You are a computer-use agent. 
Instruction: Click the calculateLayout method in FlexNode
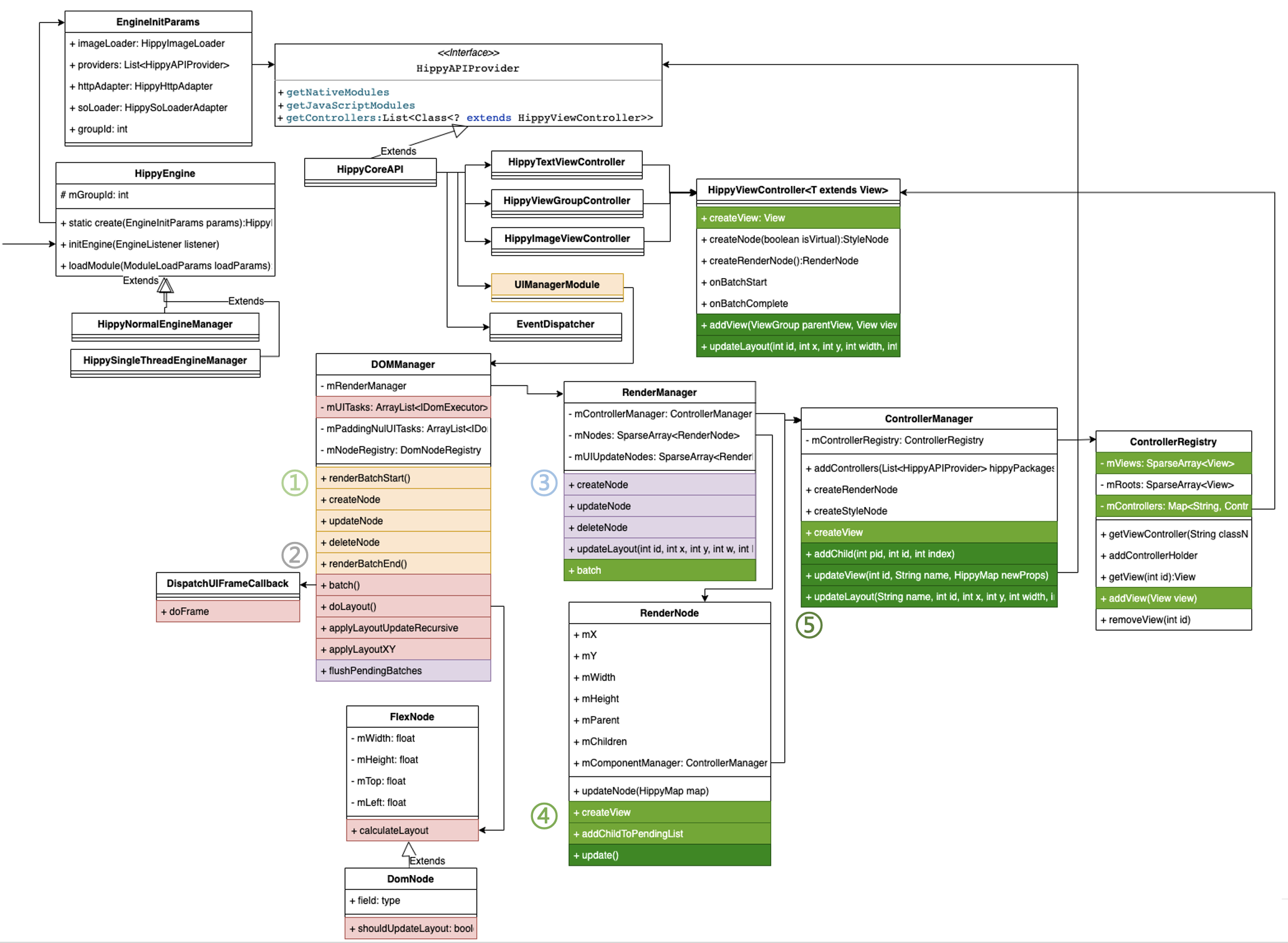click(x=412, y=831)
